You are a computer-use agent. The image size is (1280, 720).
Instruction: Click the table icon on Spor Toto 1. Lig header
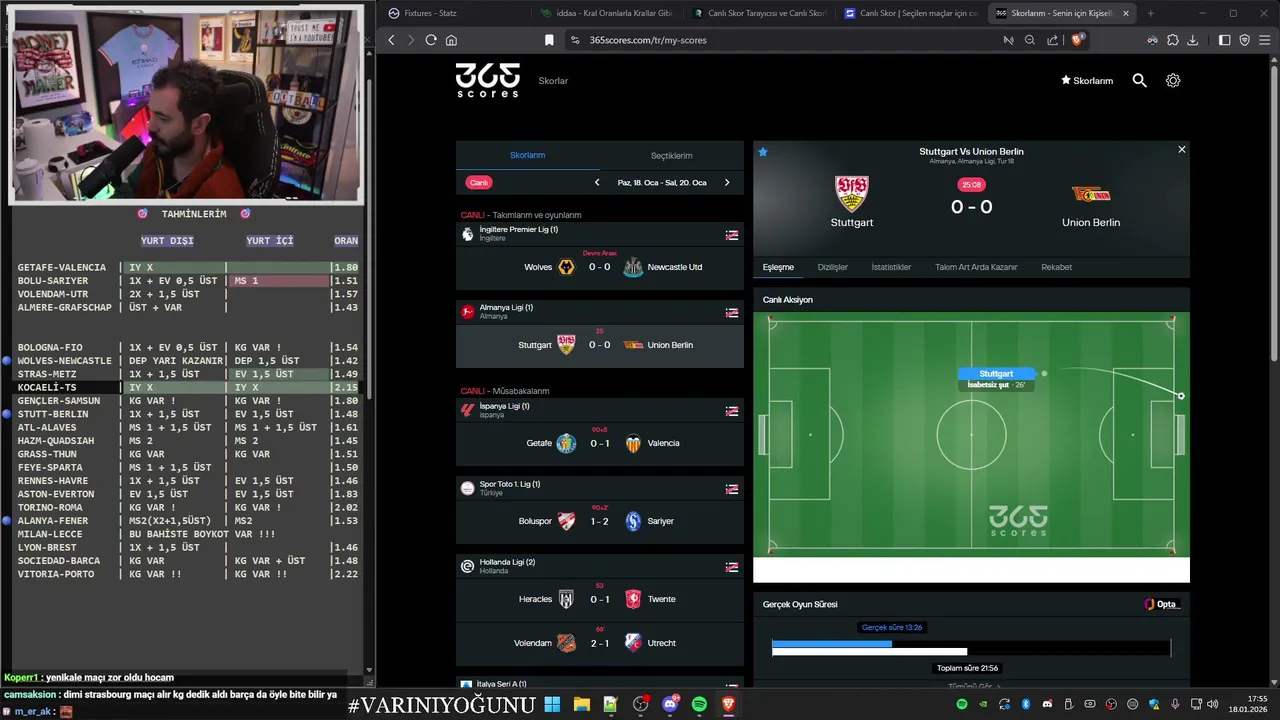(732, 488)
